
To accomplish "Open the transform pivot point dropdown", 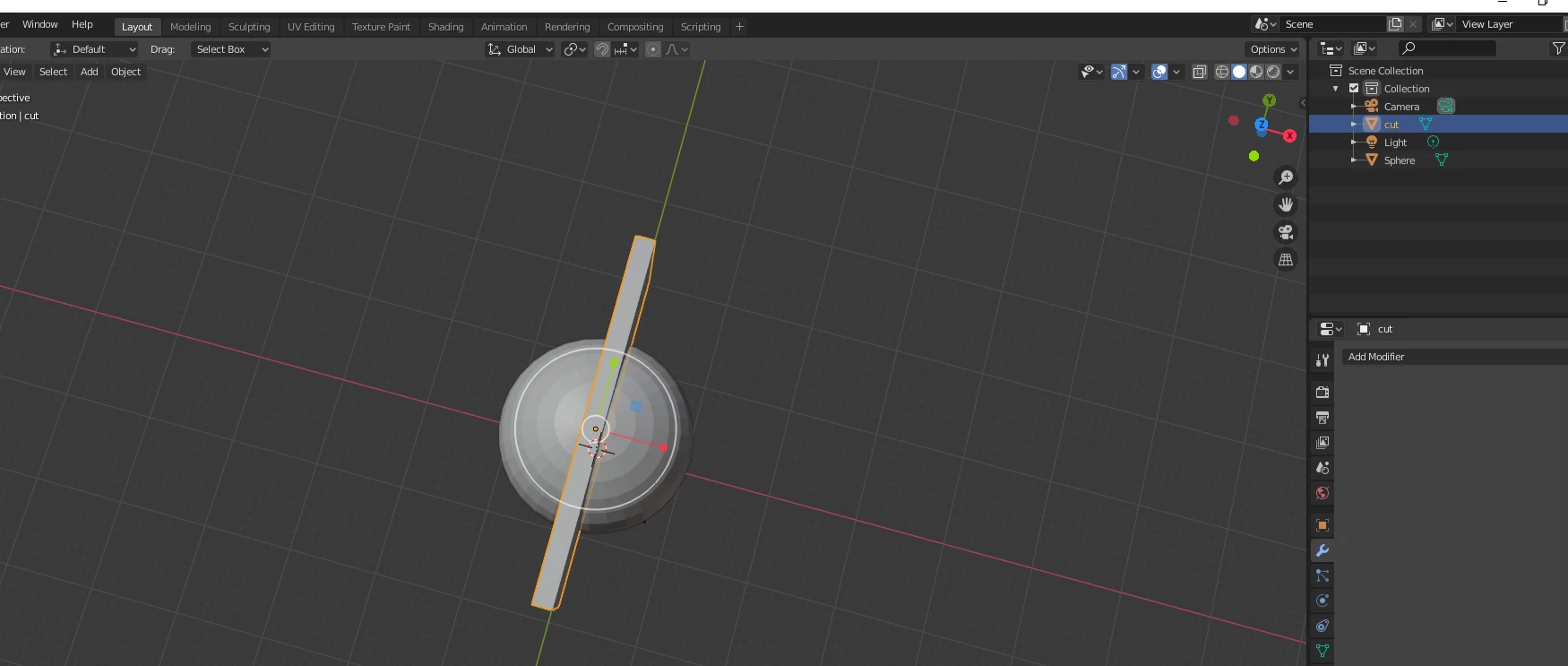I will click(x=574, y=49).
